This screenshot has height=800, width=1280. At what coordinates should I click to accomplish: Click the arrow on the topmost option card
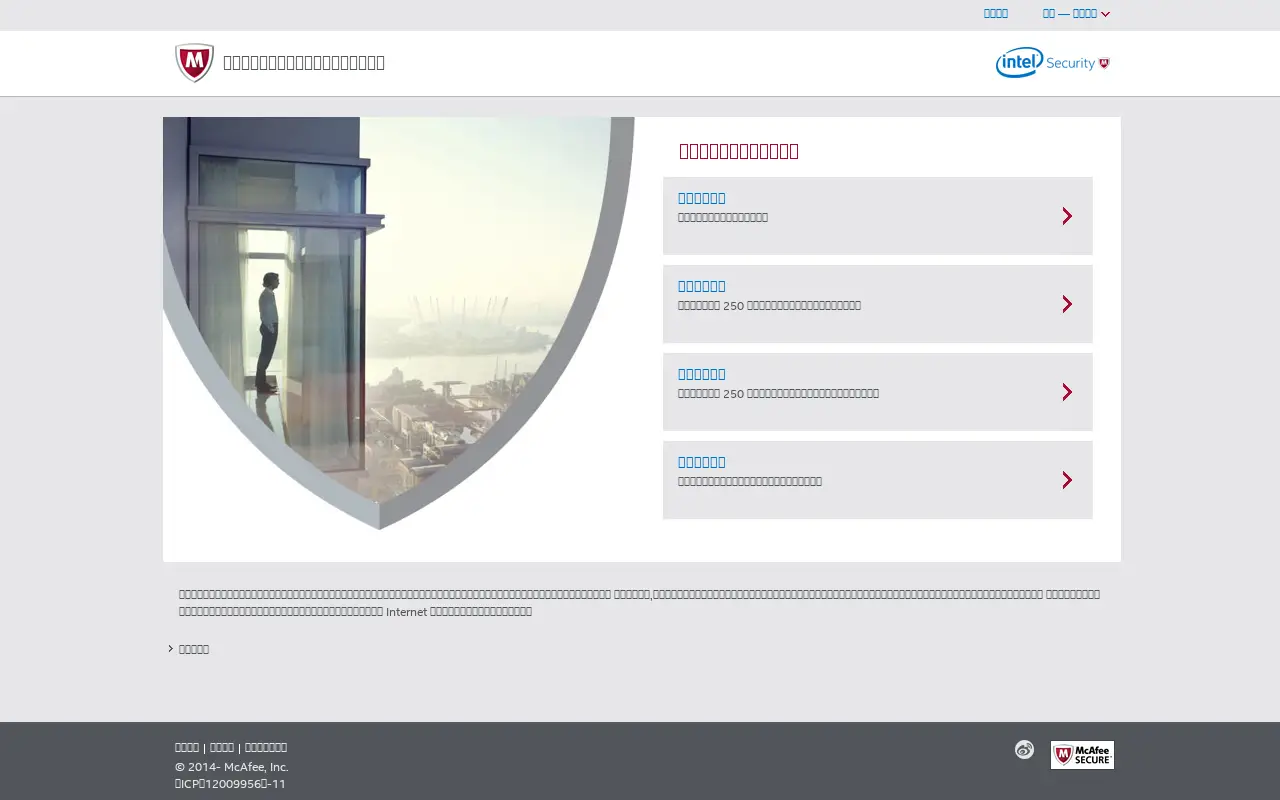[x=1067, y=216]
